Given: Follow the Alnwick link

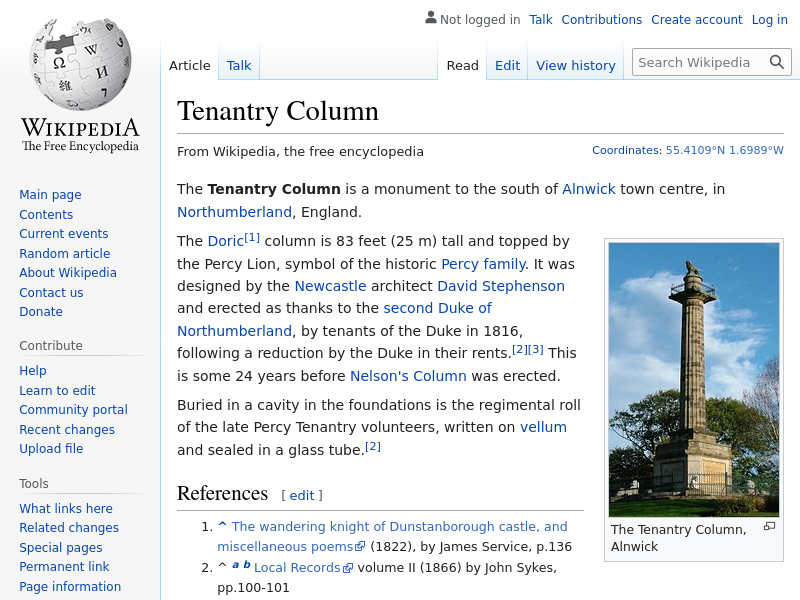Looking at the screenshot, I should (x=588, y=189).
